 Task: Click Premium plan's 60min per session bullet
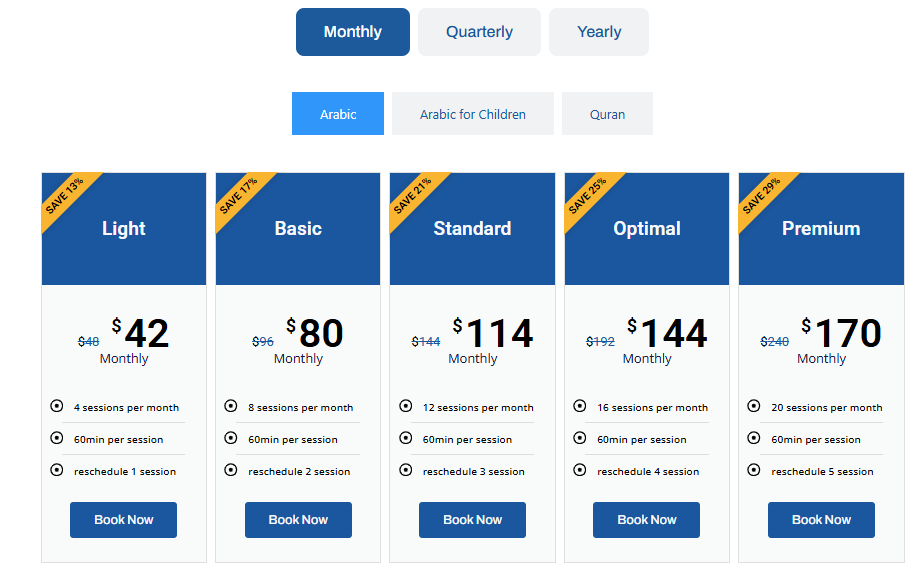point(754,438)
